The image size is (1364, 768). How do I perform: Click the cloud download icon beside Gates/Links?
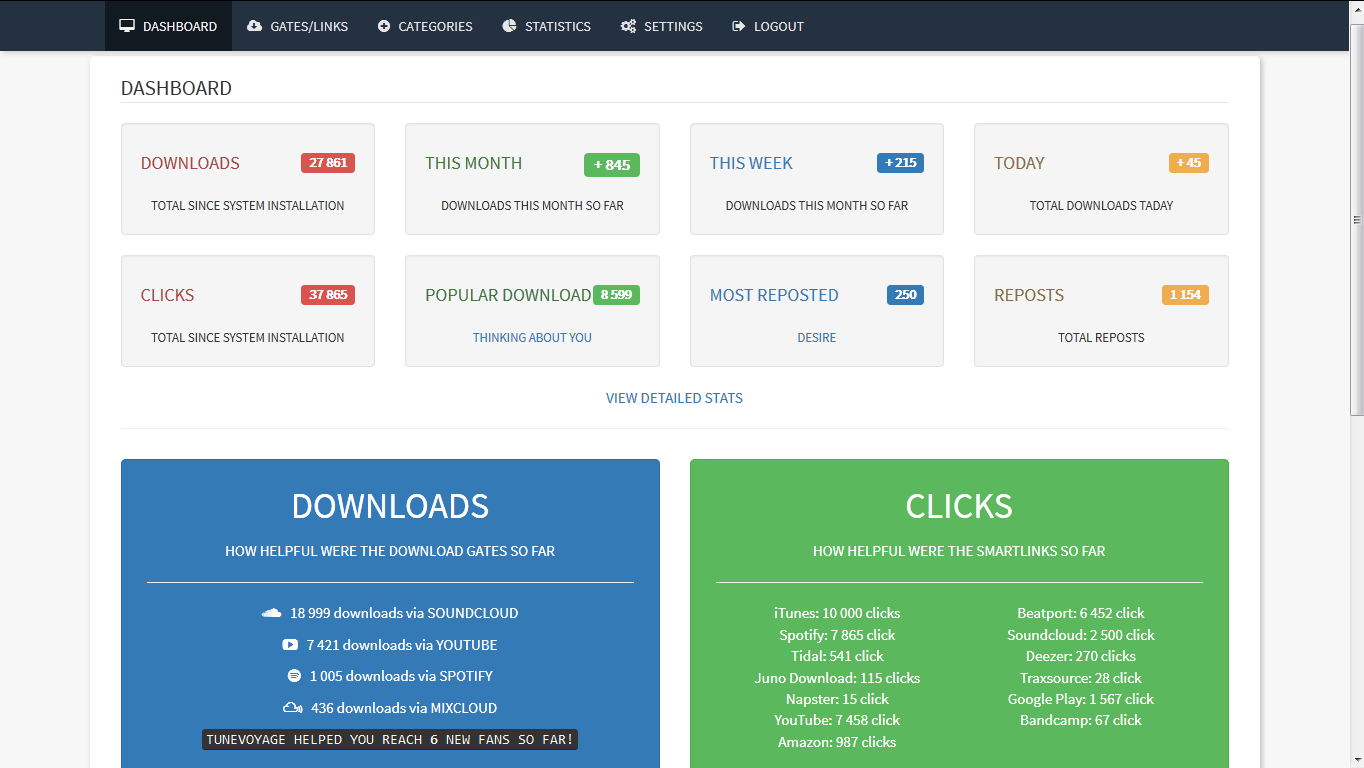pyautogui.click(x=255, y=26)
